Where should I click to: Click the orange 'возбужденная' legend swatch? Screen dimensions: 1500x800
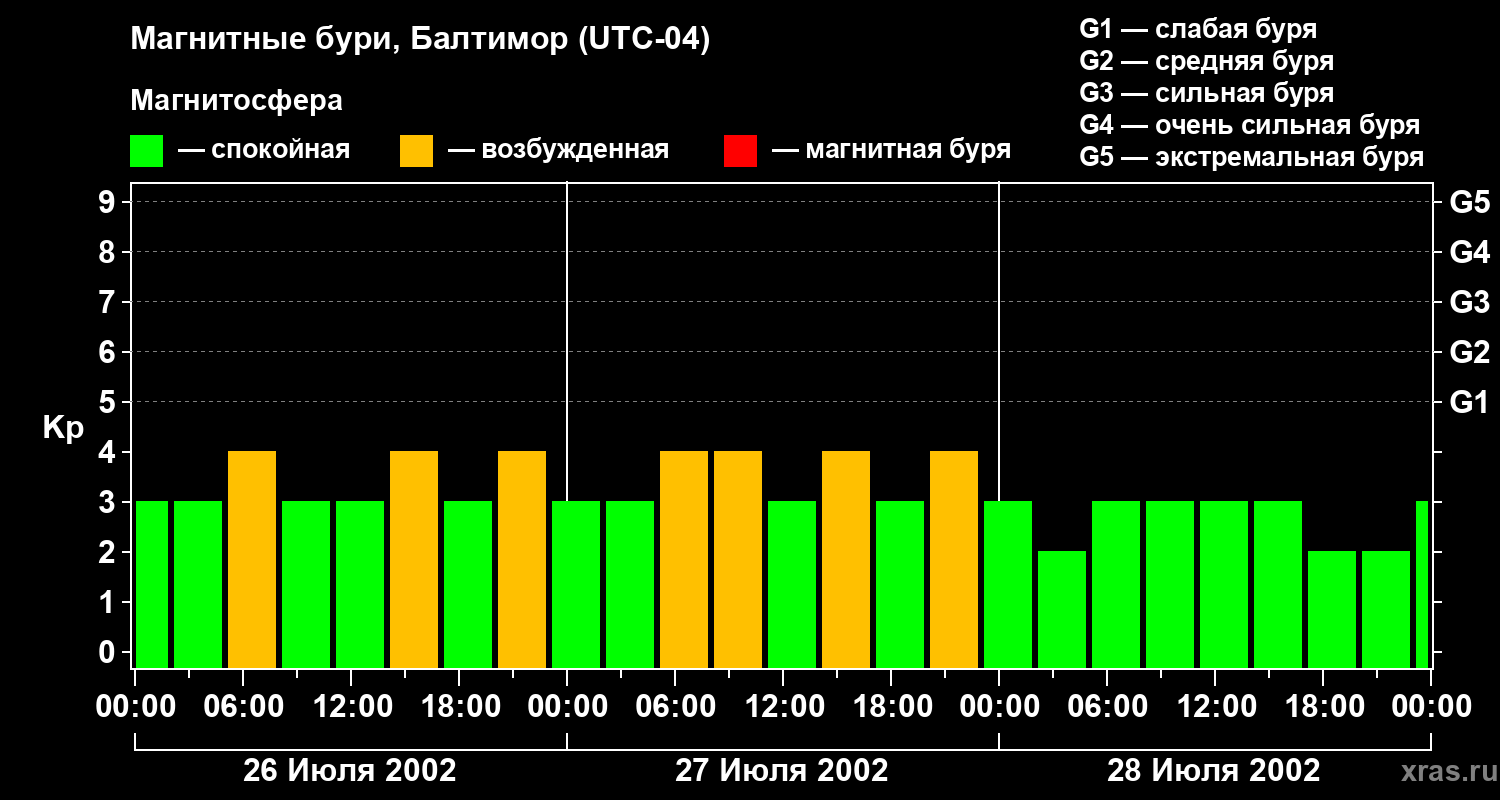pyautogui.click(x=416, y=151)
